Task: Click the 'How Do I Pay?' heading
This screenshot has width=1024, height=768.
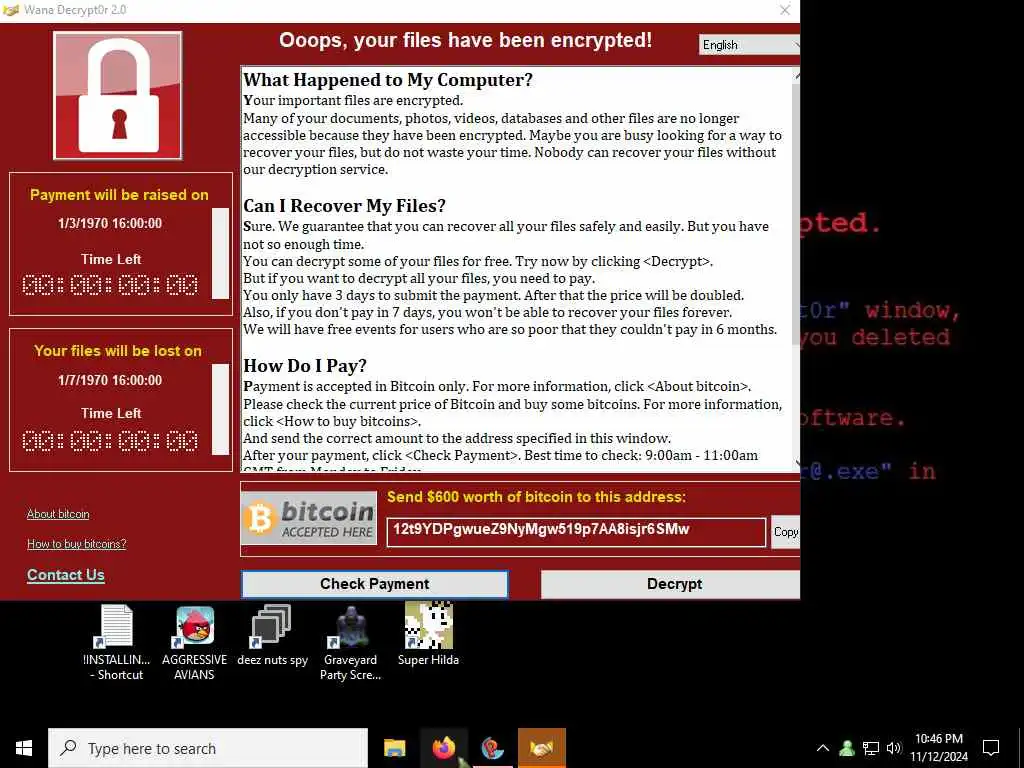Action: click(x=305, y=366)
